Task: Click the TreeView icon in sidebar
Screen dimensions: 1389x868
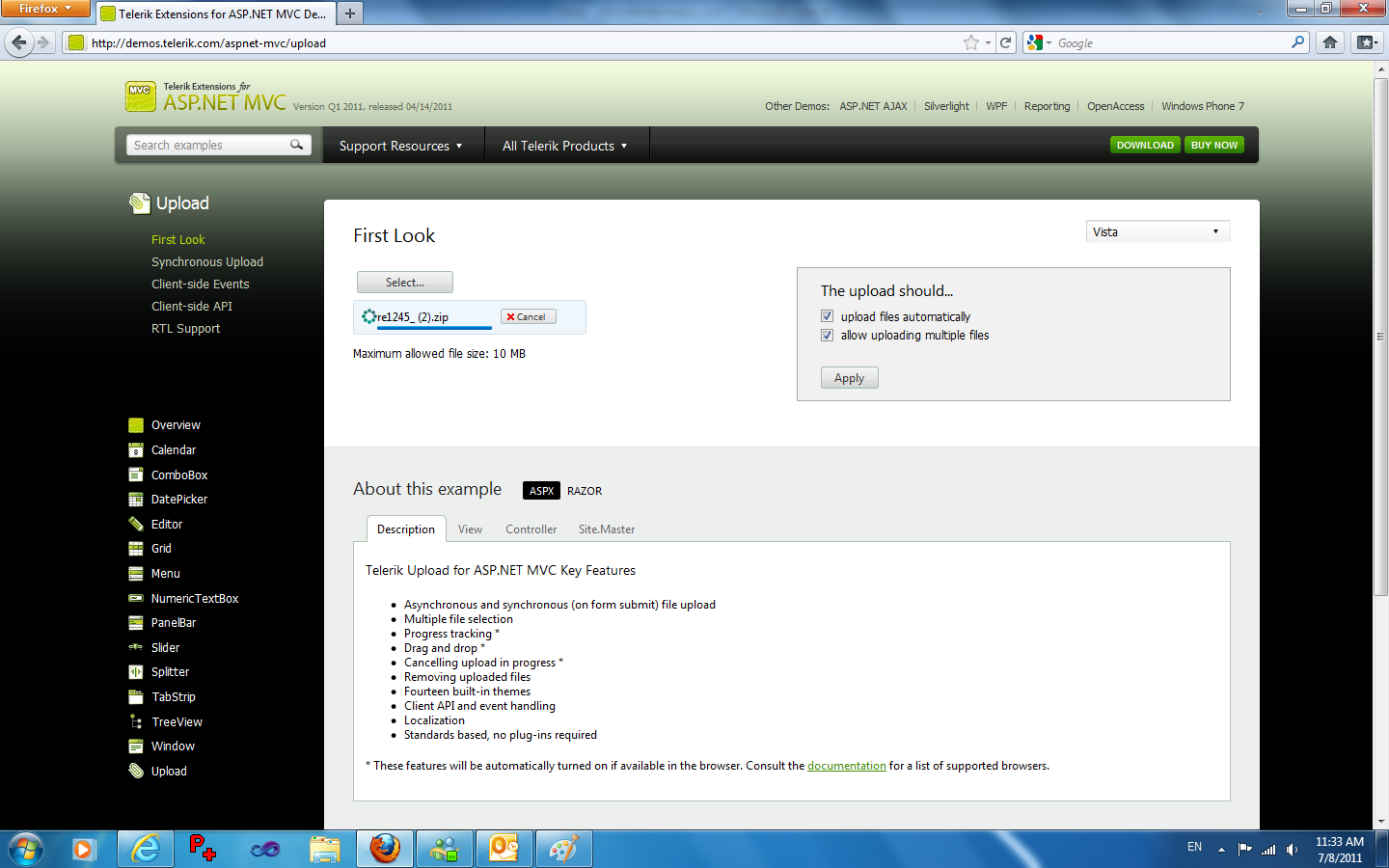Action: (136, 721)
